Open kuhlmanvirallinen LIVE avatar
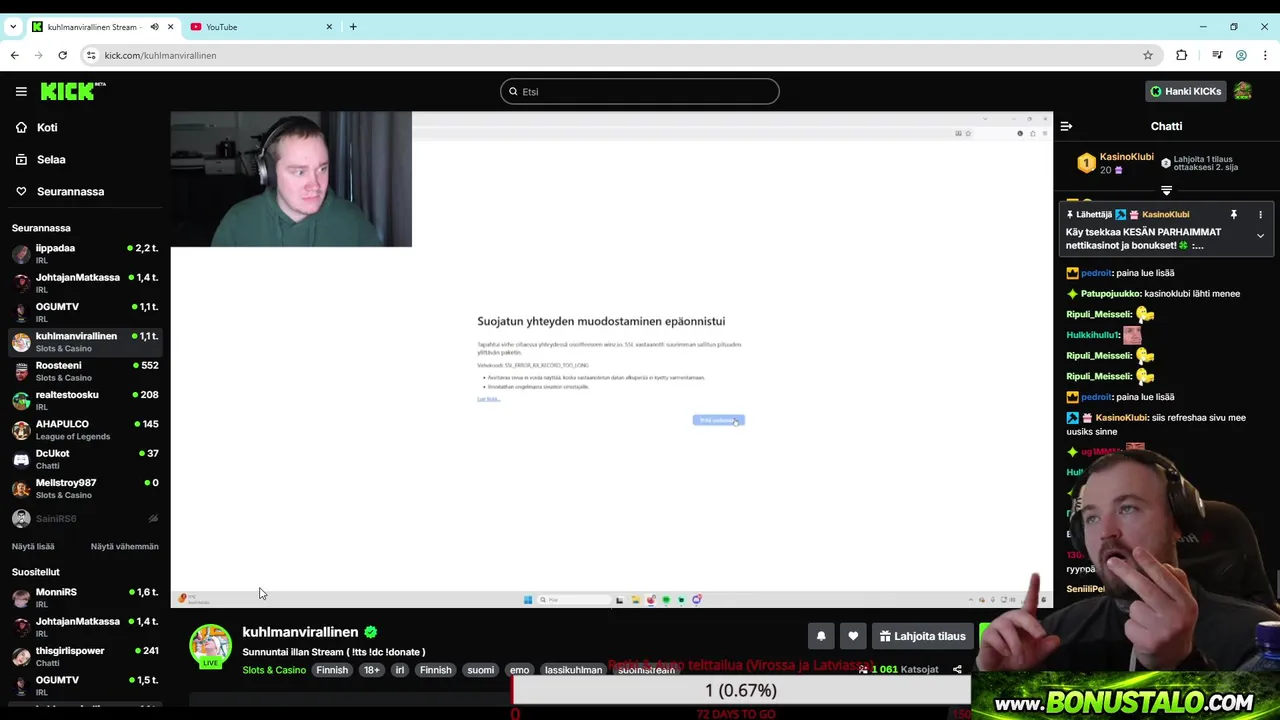The width and height of the screenshot is (1280, 720). point(210,646)
